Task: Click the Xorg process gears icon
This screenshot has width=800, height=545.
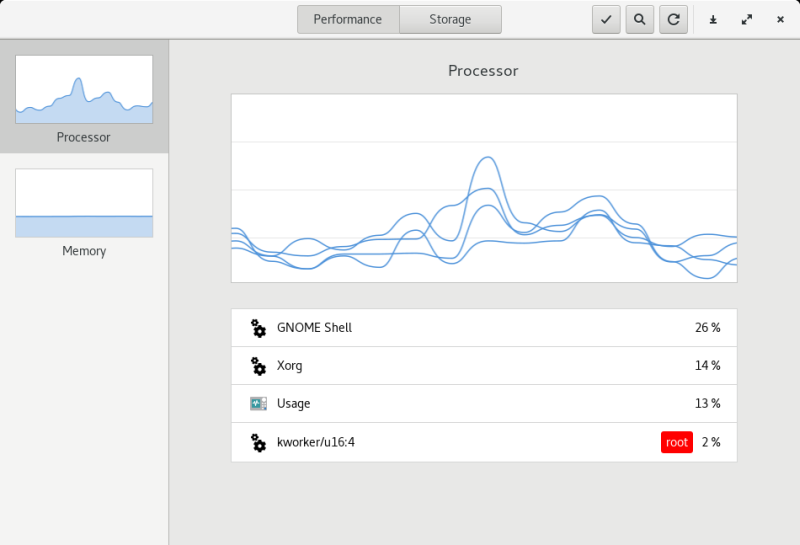Action: tap(258, 366)
